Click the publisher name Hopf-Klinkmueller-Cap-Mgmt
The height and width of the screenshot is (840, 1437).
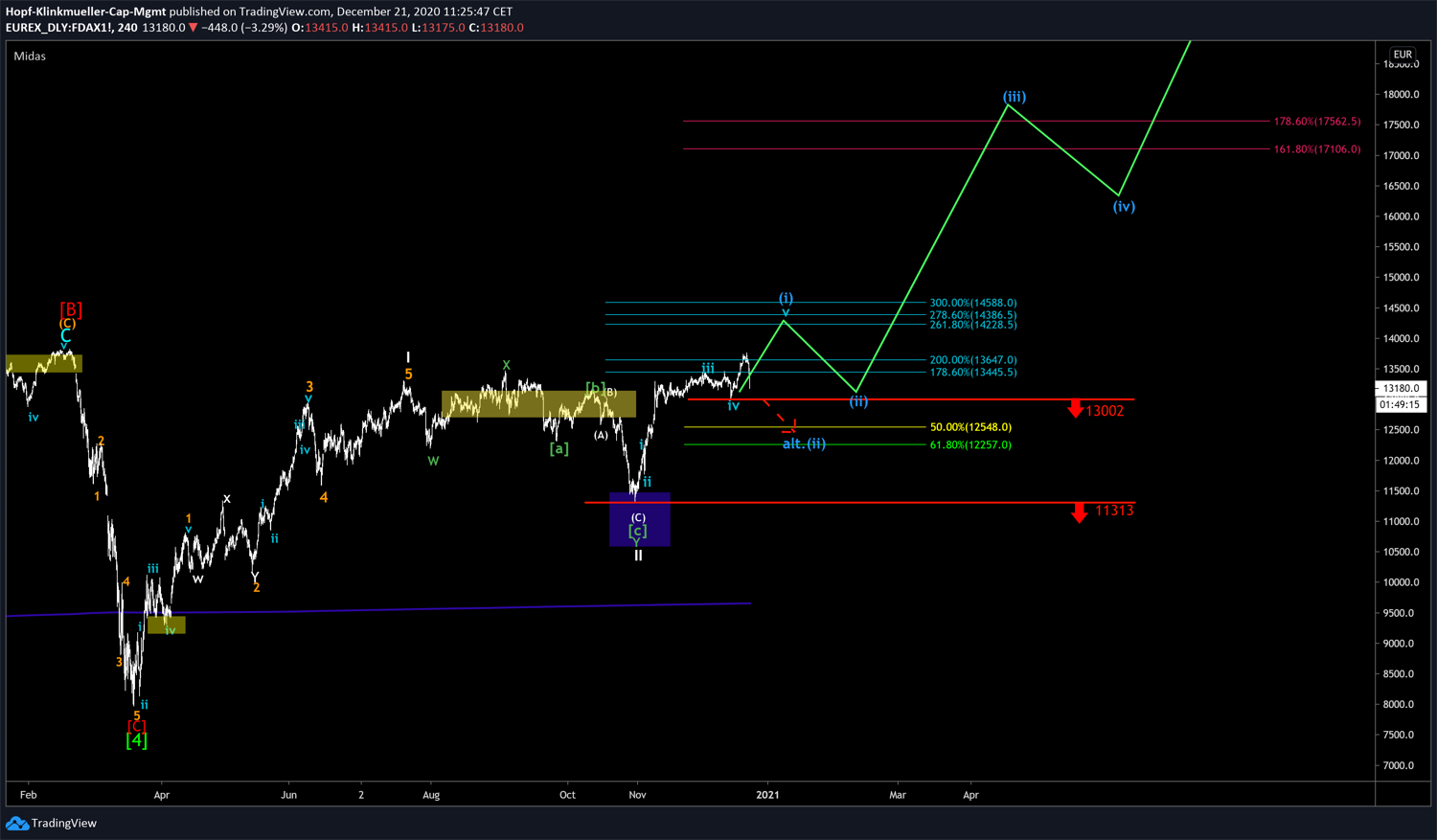[x=85, y=11]
